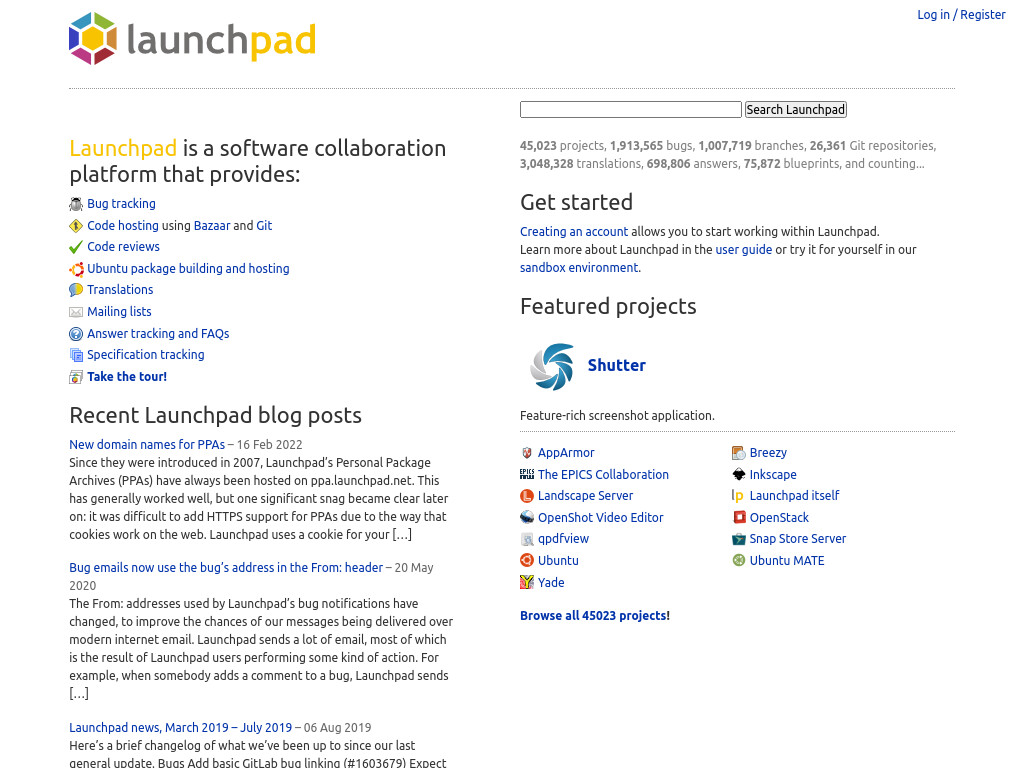Open the qpdfview project link
This screenshot has width=1024, height=768.
pos(563,539)
